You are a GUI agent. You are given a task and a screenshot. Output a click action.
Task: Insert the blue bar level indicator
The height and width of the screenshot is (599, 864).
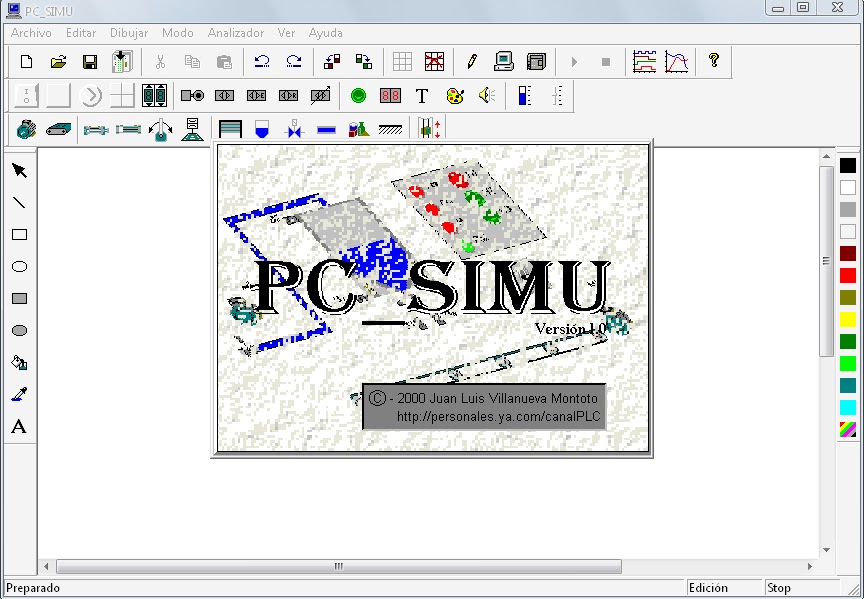pyautogui.click(x=525, y=96)
